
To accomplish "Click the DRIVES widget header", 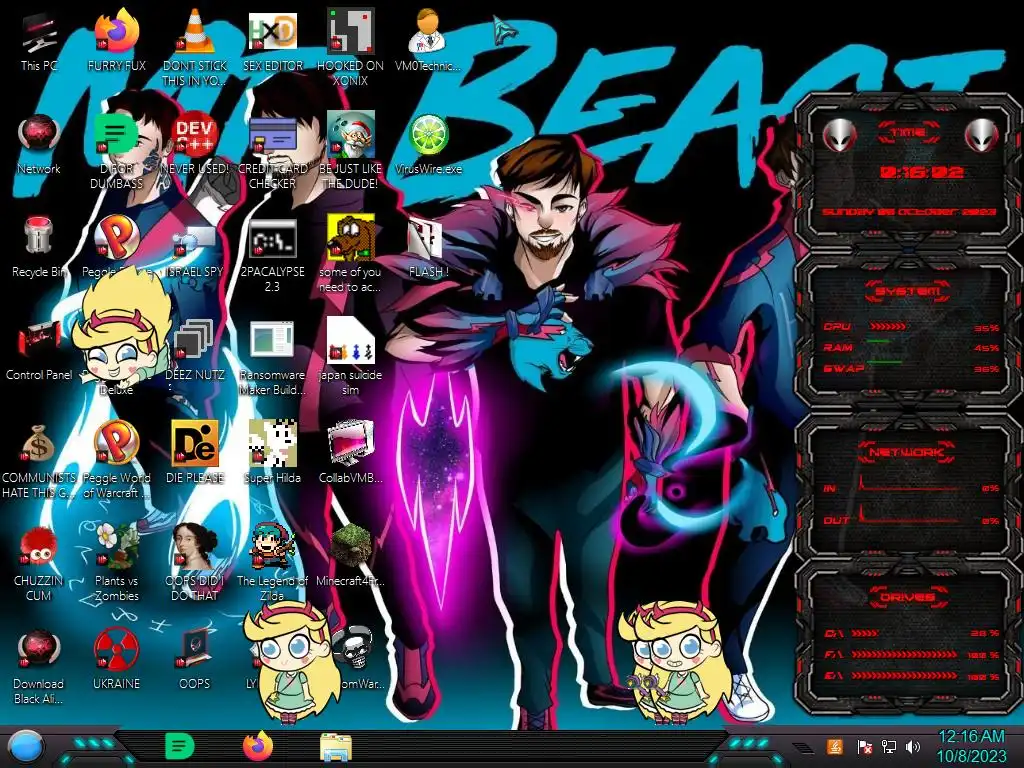I will click(908, 597).
